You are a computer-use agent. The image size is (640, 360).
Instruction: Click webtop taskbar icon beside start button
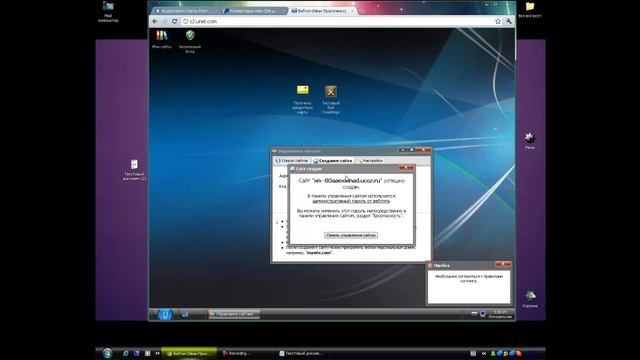184,314
